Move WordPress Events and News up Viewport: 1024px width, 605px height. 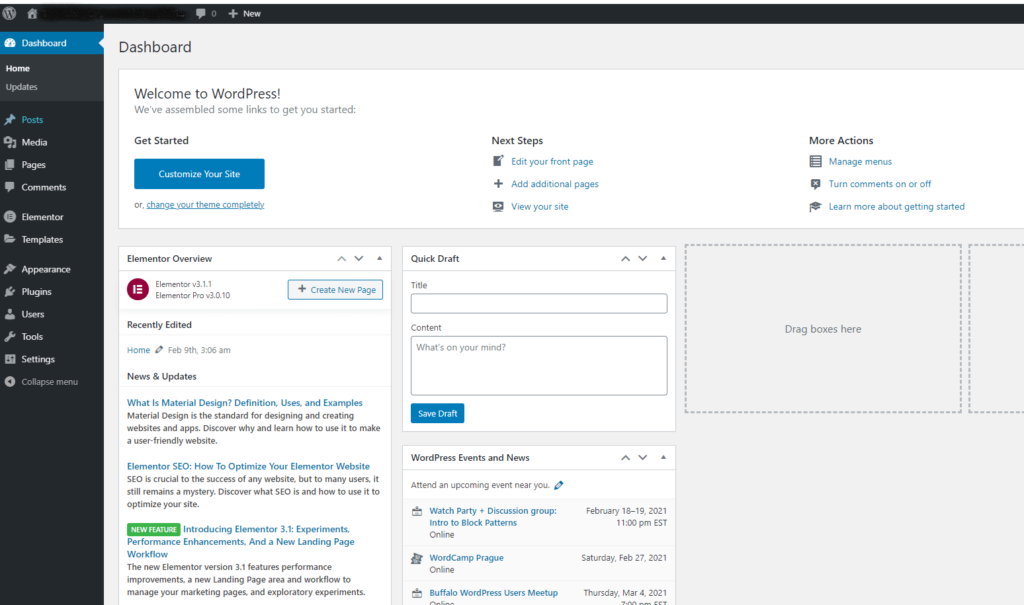[625, 458]
